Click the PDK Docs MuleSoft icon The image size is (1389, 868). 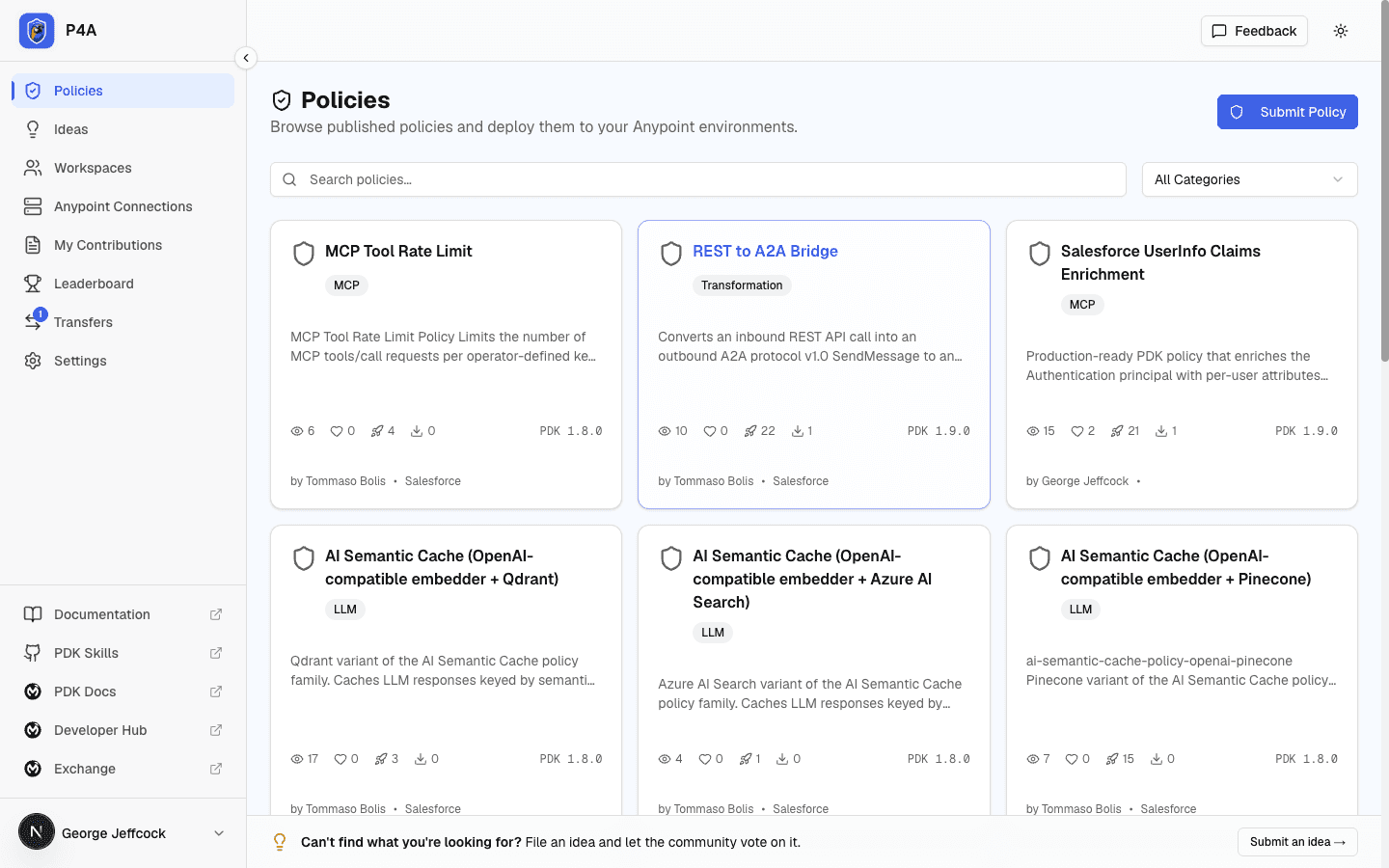(x=33, y=692)
